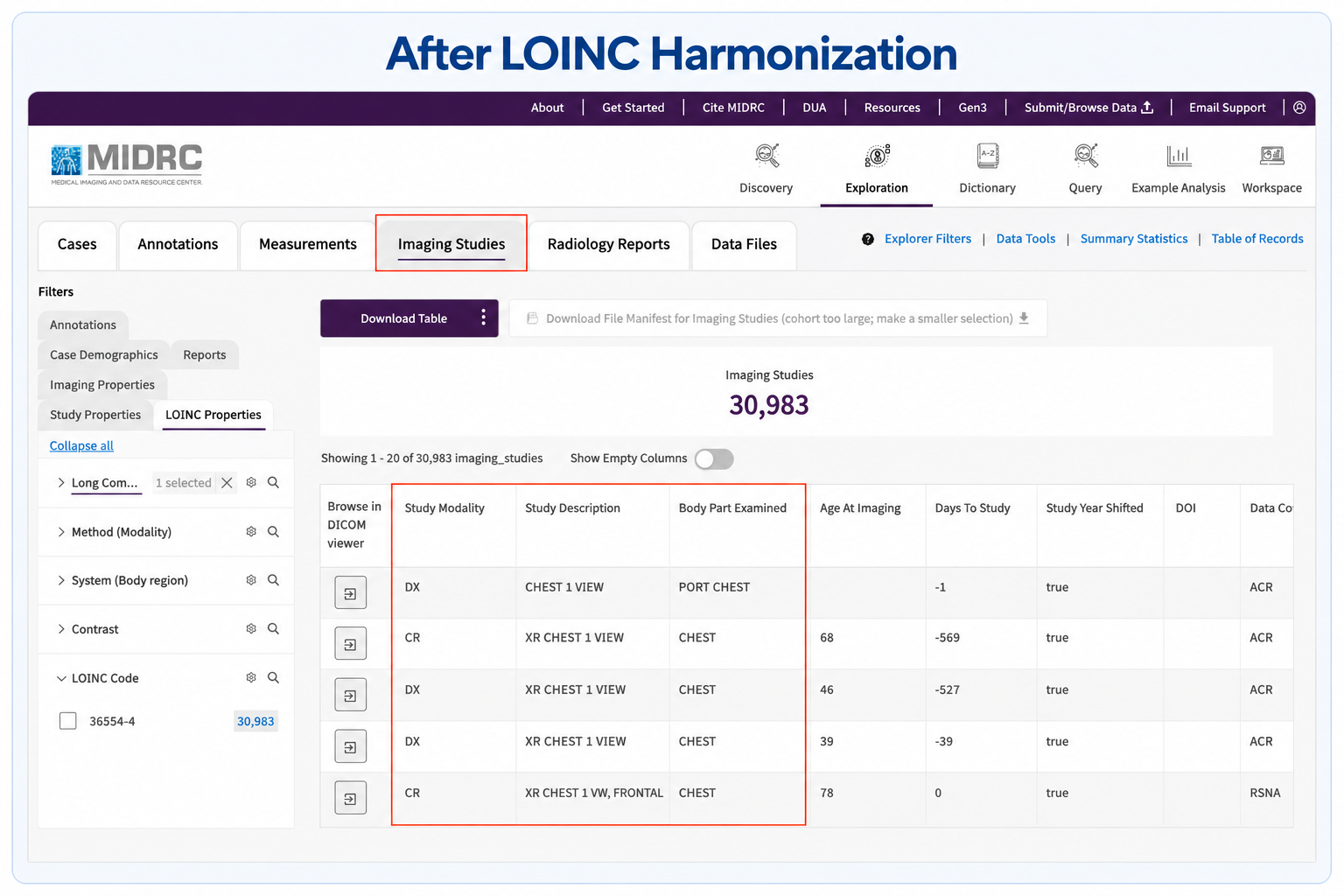The width and height of the screenshot is (1344, 896).
Task: Collapse the LOINC Code filter
Action: [61, 678]
